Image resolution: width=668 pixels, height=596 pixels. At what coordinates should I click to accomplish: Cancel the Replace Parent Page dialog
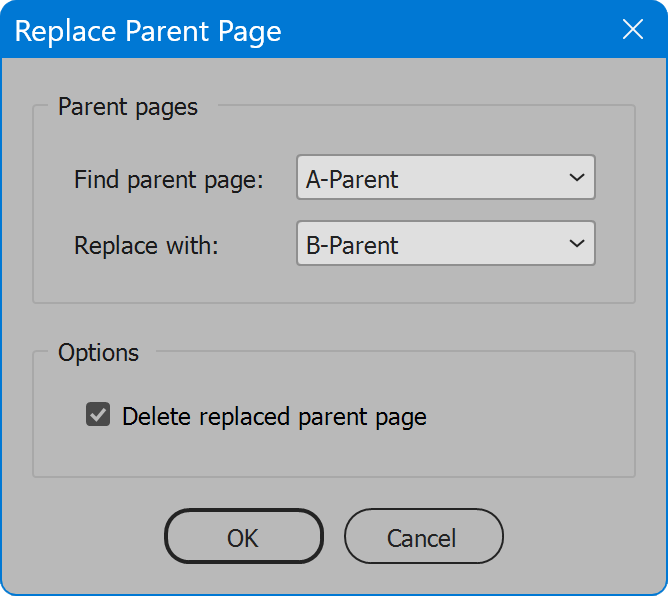(424, 536)
